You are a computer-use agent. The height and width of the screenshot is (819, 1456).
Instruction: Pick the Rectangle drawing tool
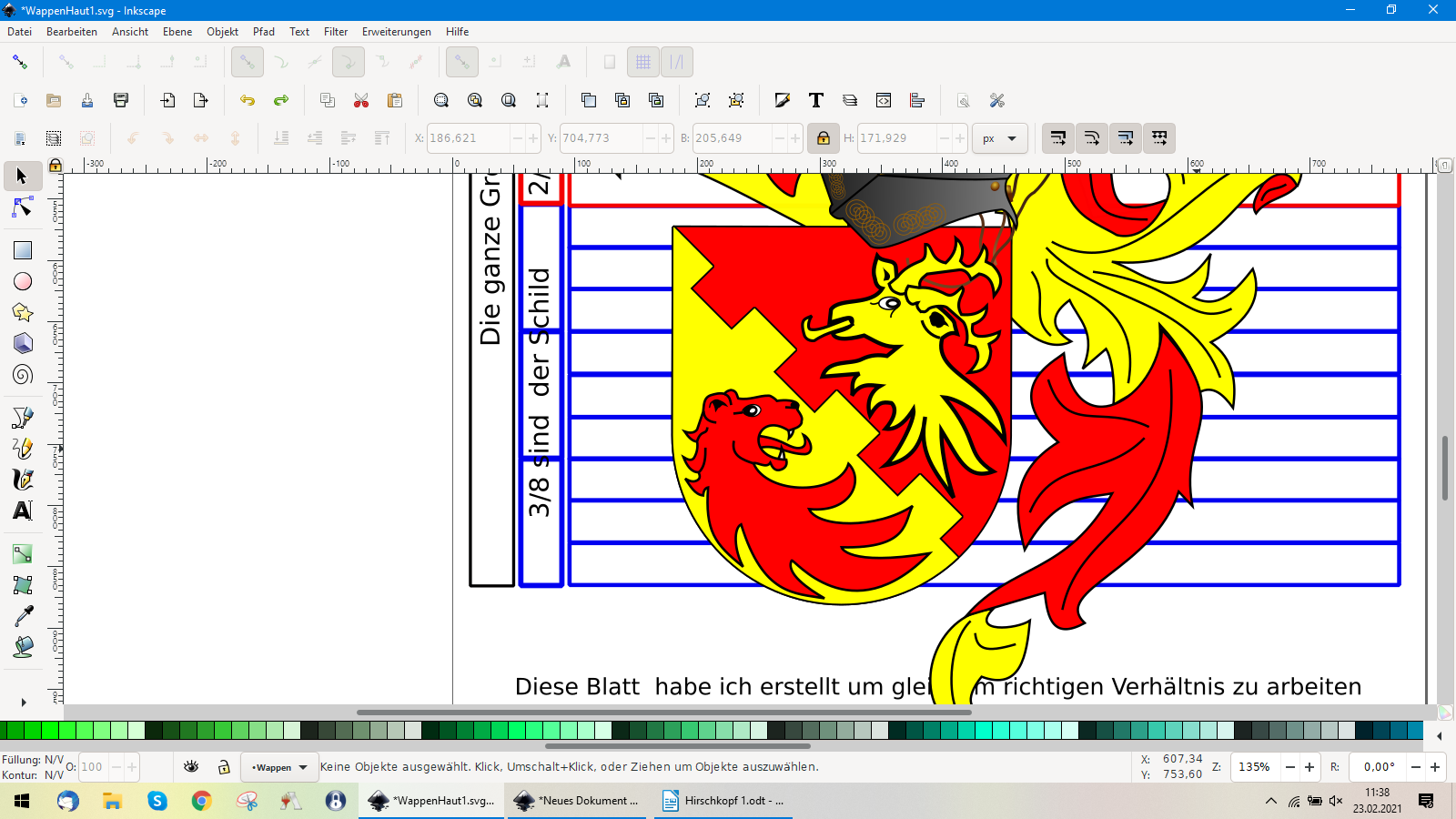coord(23,250)
